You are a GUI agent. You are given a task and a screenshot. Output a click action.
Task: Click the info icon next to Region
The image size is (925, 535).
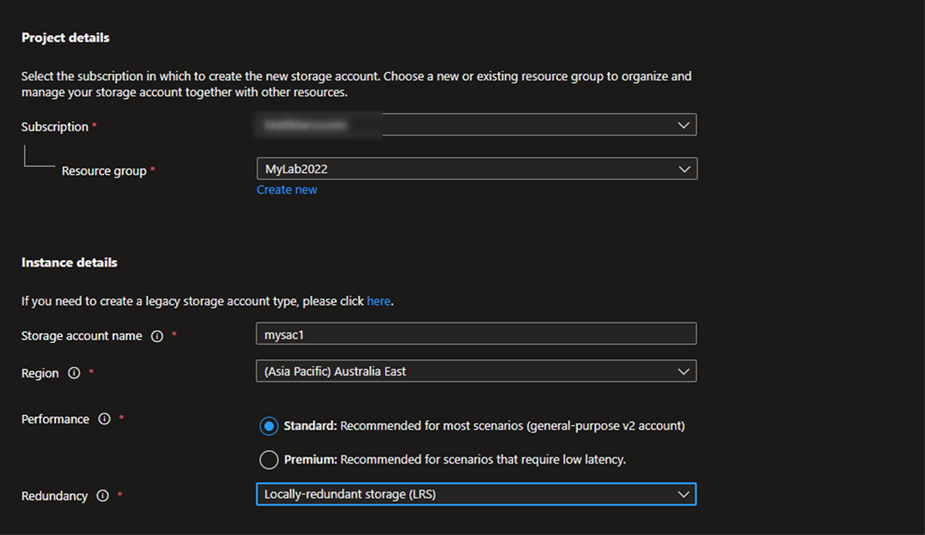(74, 374)
